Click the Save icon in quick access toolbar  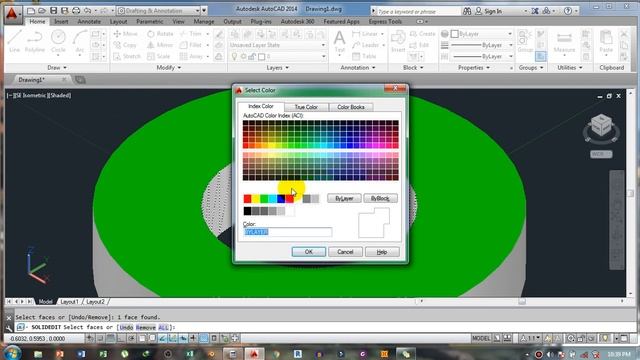(x=53, y=11)
